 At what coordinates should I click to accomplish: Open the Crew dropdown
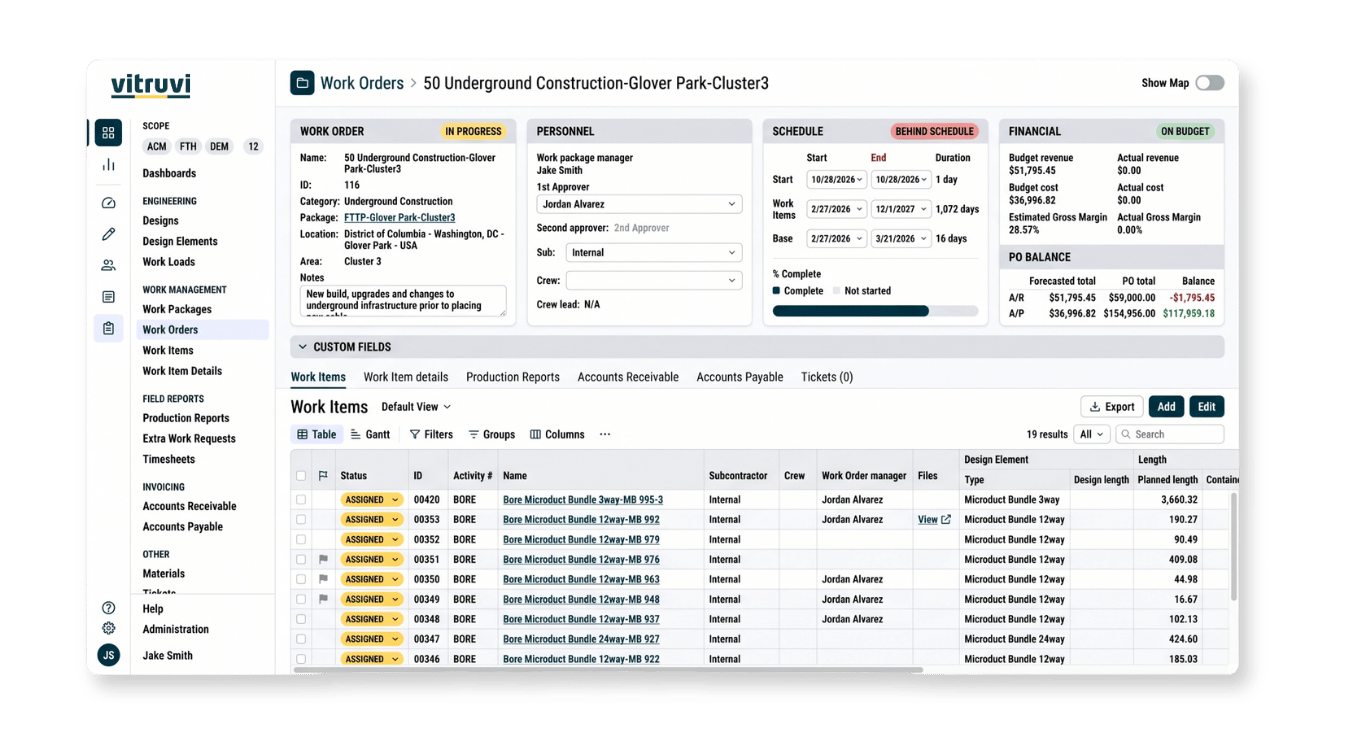[654, 281]
